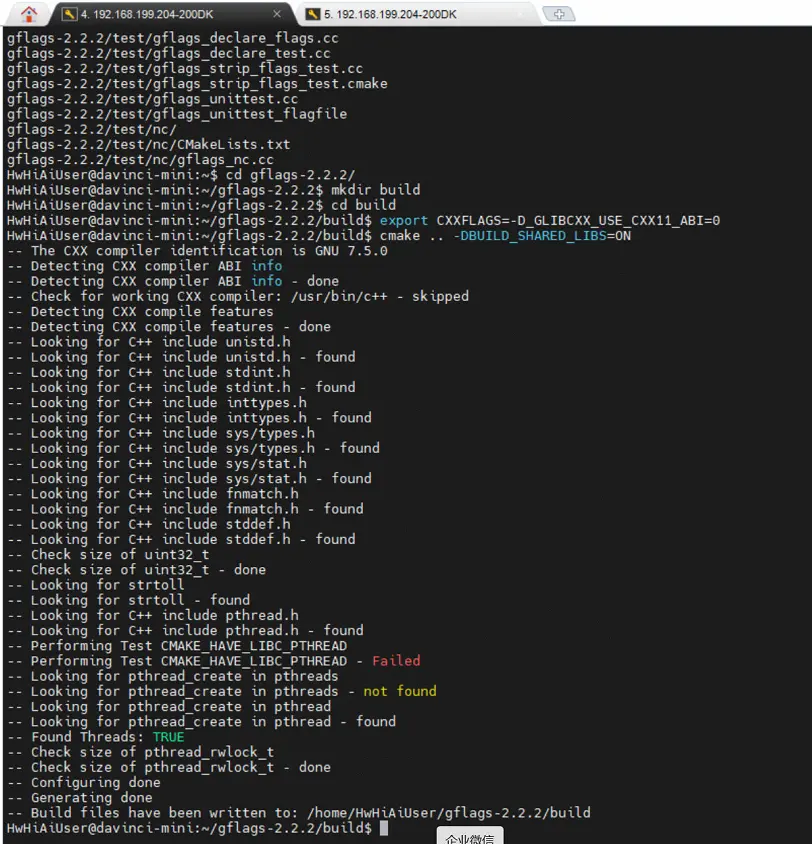Image resolution: width=812 pixels, height=844 pixels.
Task: Click the first blue "info" word
Action: [267, 266]
